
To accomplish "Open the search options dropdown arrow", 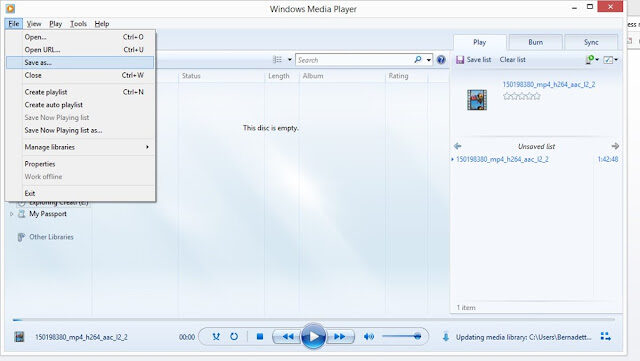I will click(x=429, y=60).
